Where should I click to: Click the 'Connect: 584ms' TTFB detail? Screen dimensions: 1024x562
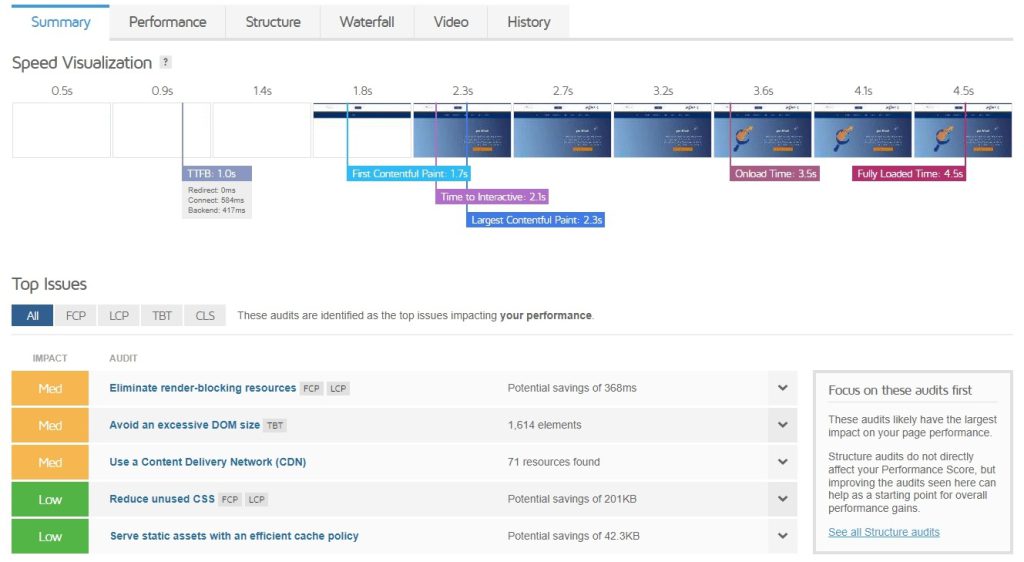[x=216, y=200]
